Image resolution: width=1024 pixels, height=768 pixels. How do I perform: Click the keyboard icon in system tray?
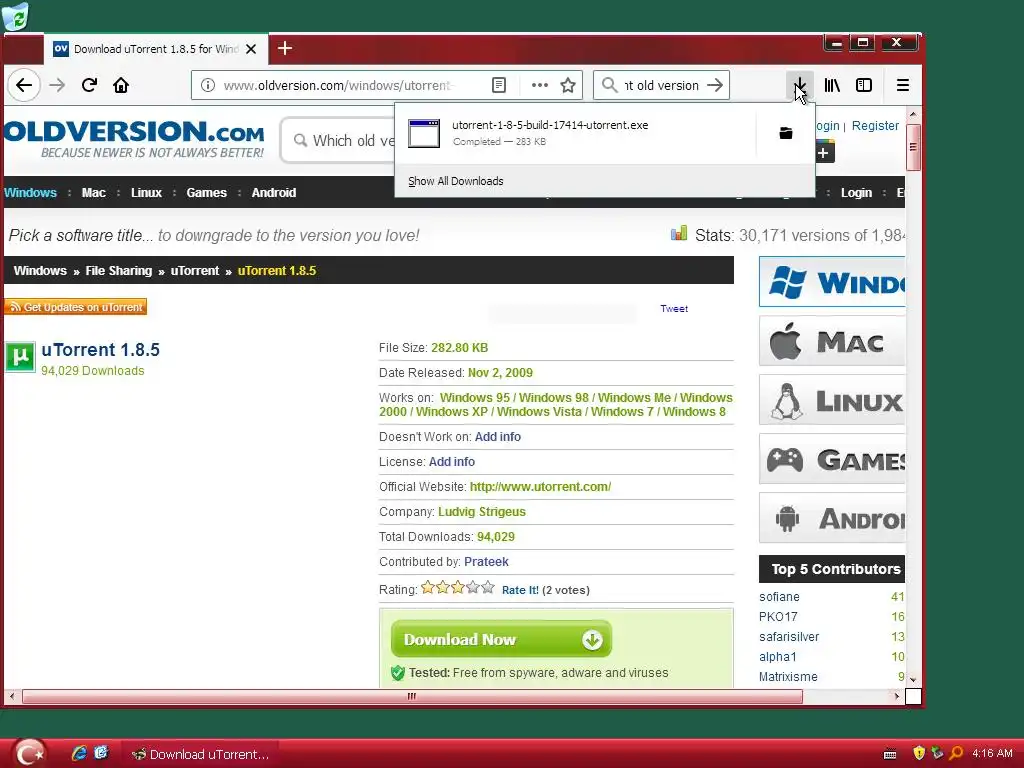click(x=890, y=754)
